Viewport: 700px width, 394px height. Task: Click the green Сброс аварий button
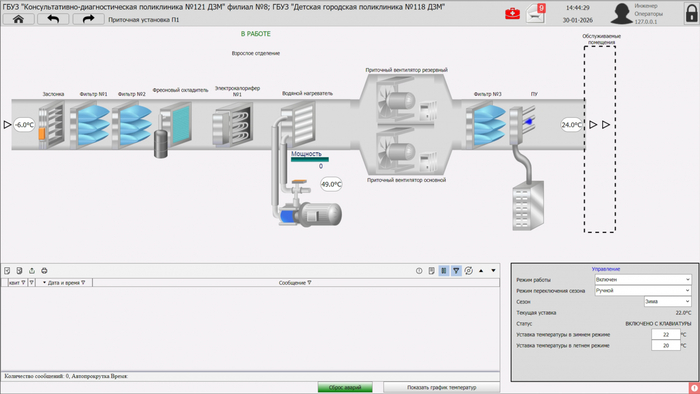pyautogui.click(x=345, y=387)
